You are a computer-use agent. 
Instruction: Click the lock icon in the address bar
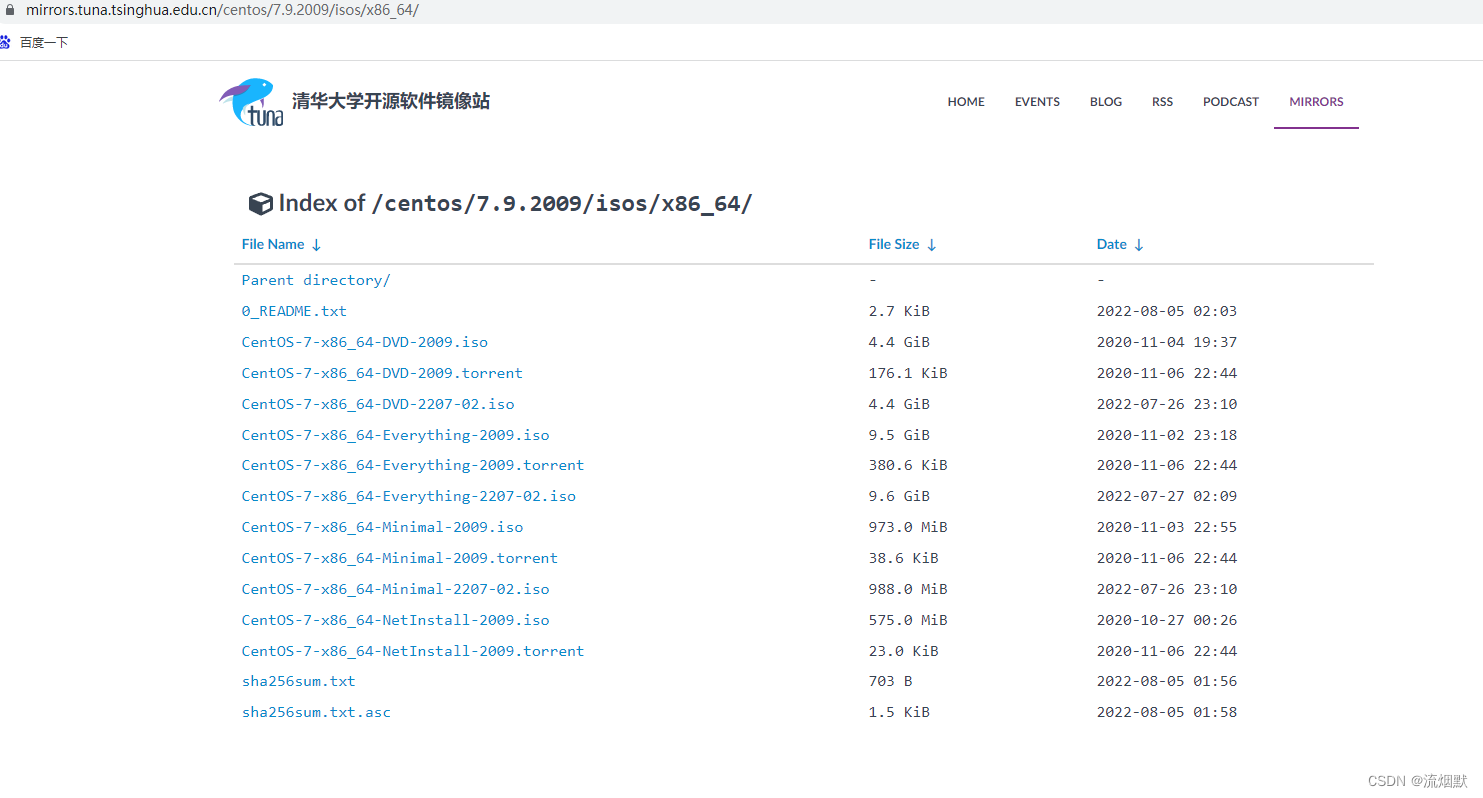pyautogui.click(x=11, y=10)
